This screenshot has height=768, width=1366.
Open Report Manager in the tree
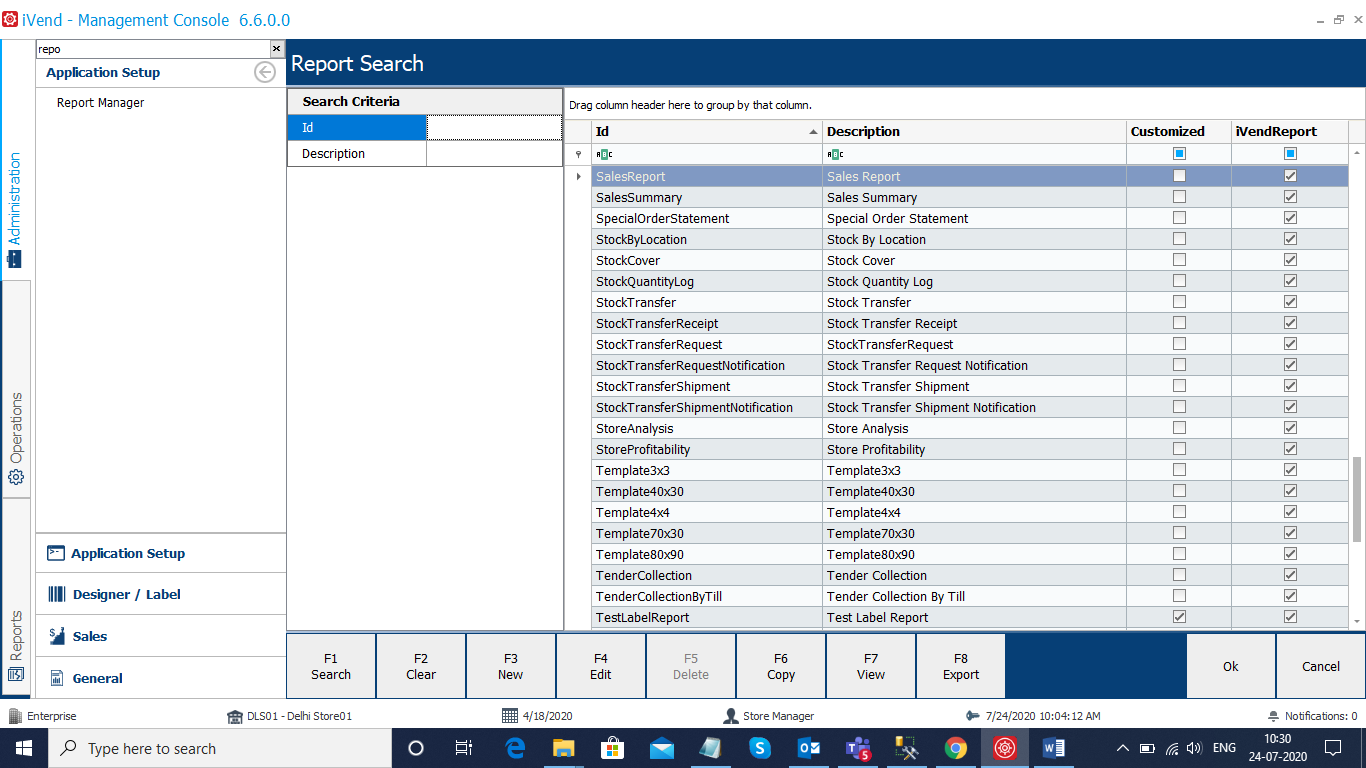coord(100,103)
